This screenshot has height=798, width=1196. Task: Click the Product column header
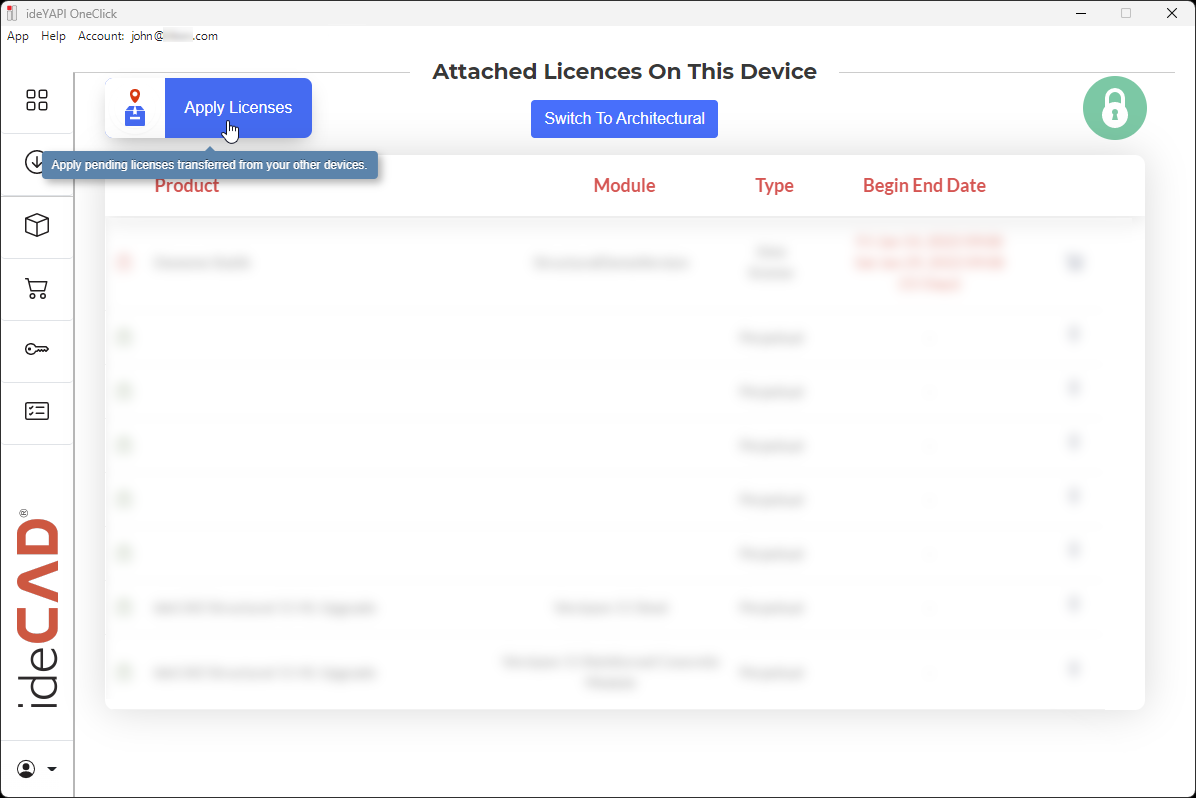(x=187, y=185)
